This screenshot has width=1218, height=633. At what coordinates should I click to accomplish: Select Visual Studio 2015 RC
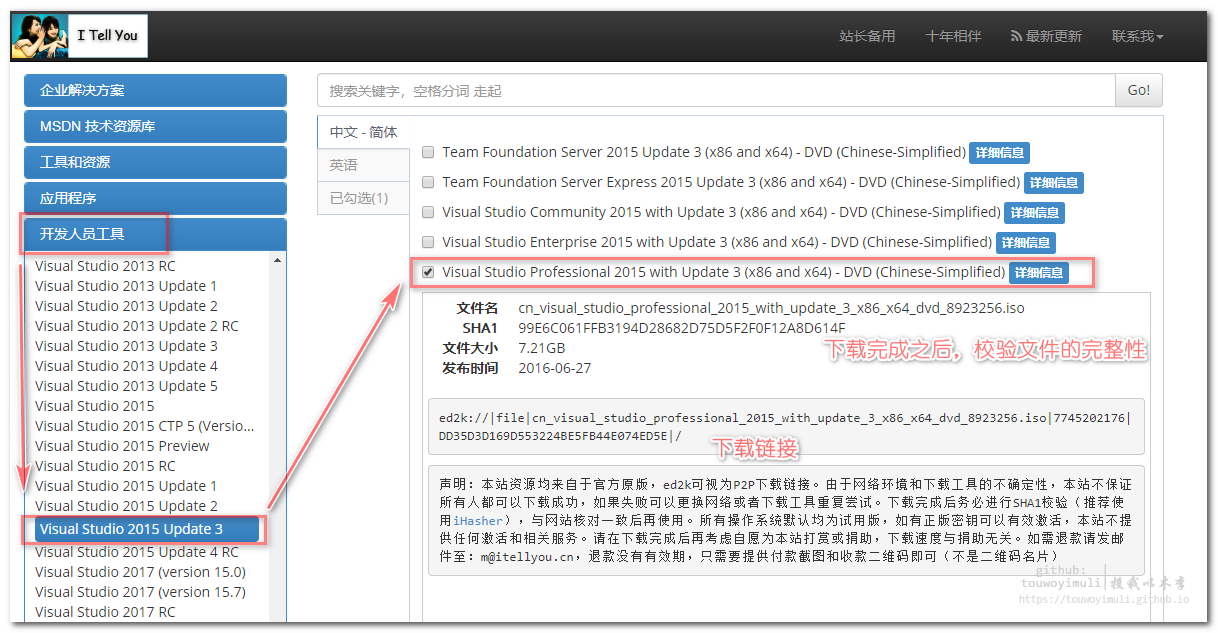pyautogui.click(x=105, y=466)
